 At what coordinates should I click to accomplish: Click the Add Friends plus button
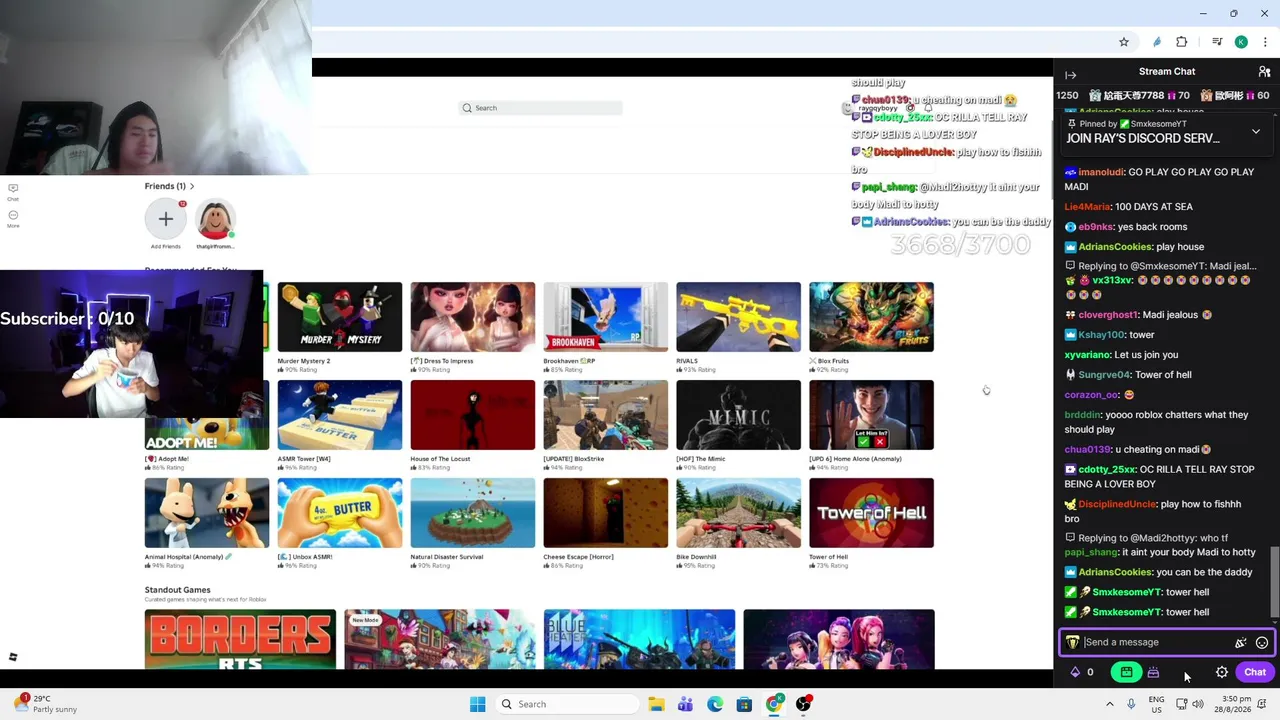pyautogui.click(x=166, y=219)
